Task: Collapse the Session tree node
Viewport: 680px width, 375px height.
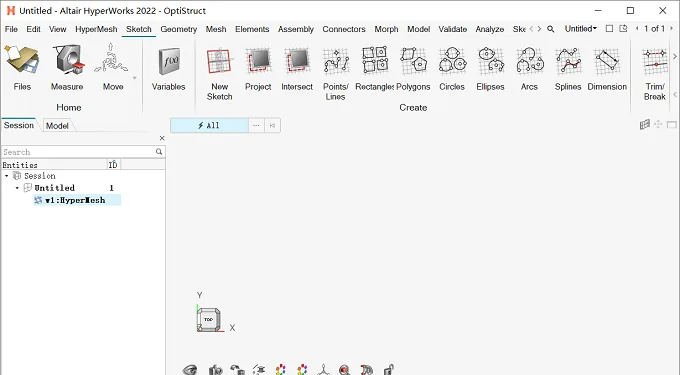Action: (7, 176)
